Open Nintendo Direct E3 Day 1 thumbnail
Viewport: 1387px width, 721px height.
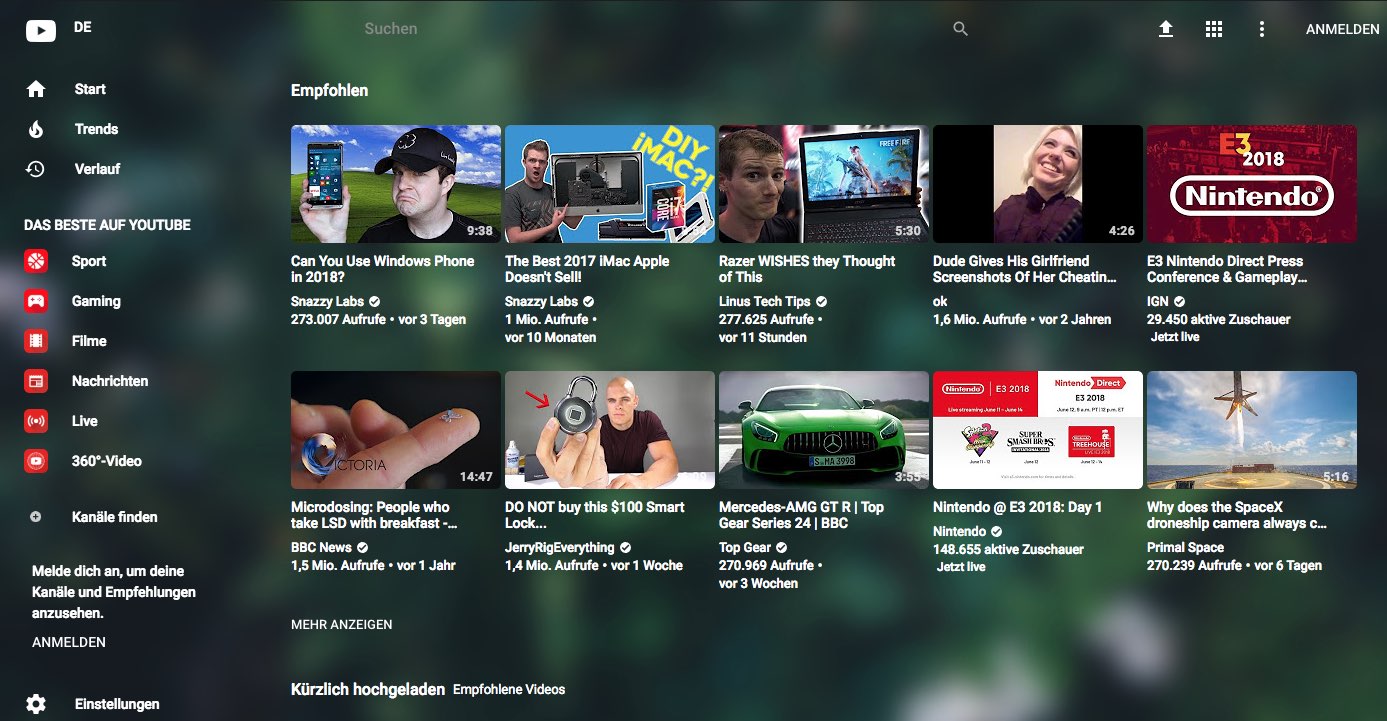(1038, 430)
